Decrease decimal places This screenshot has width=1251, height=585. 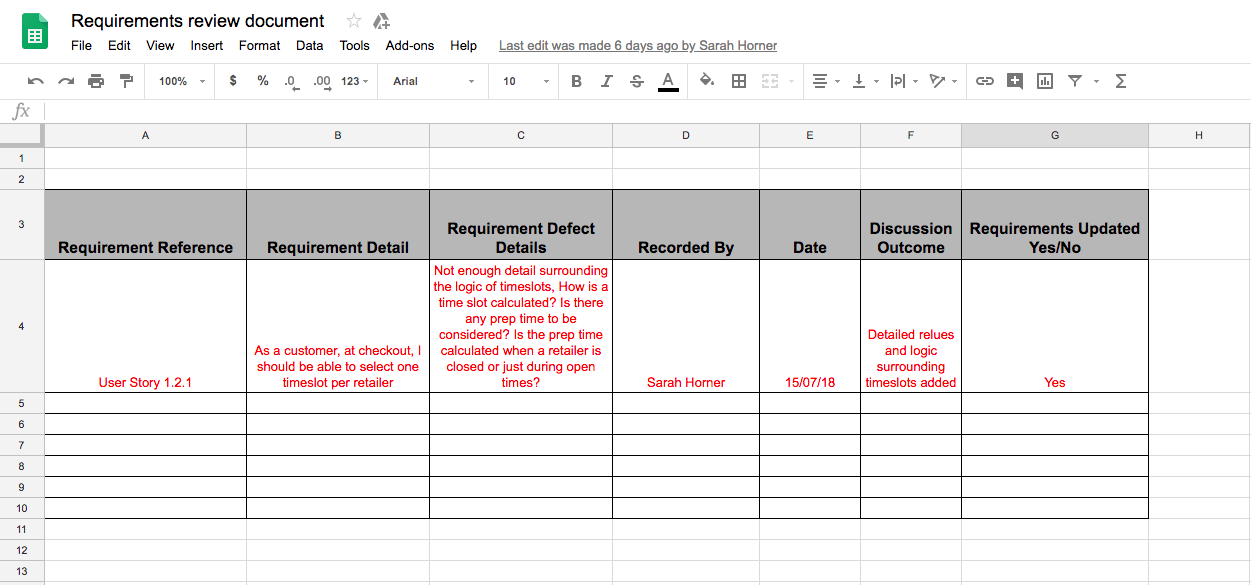click(x=291, y=82)
